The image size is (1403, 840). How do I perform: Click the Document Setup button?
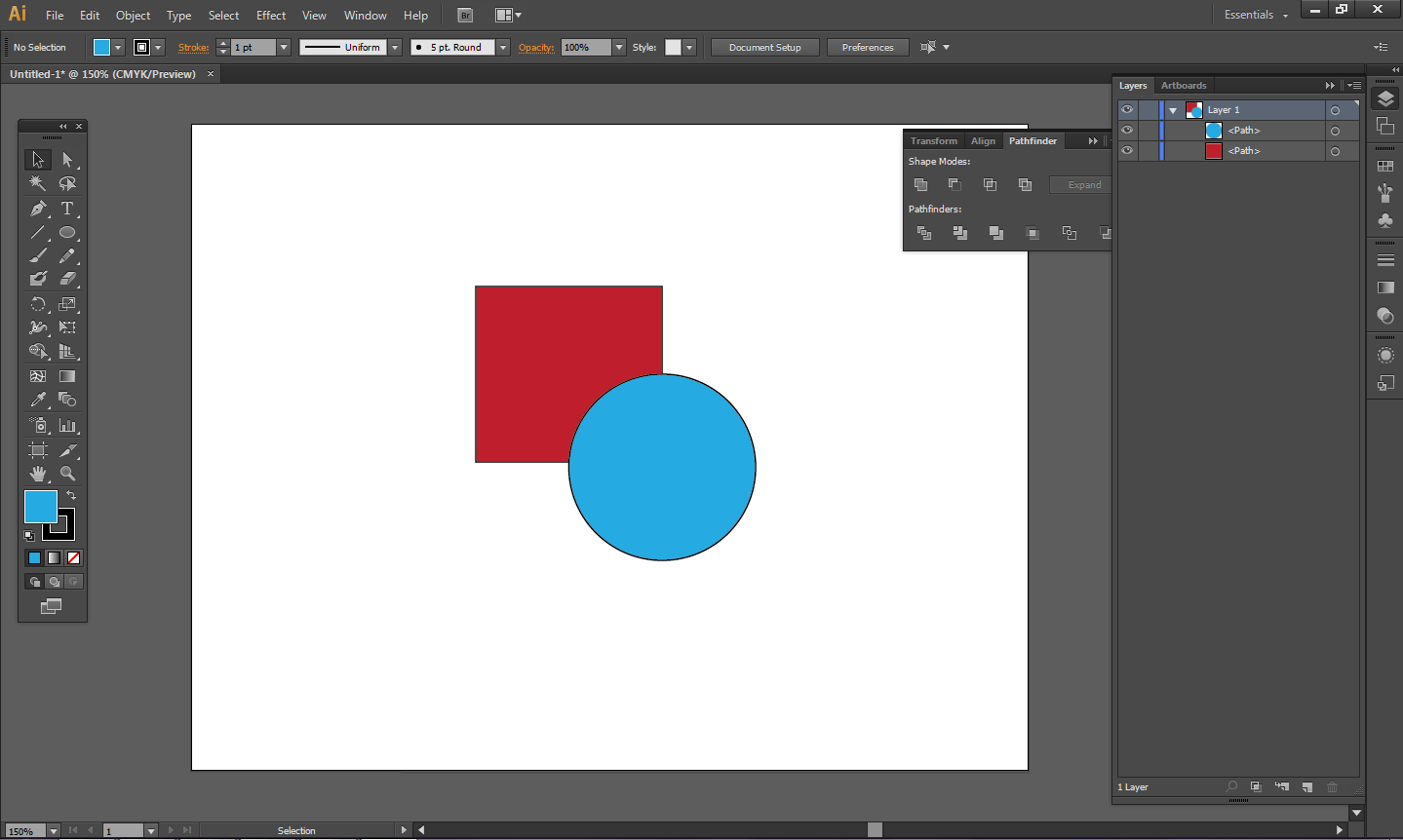(764, 47)
